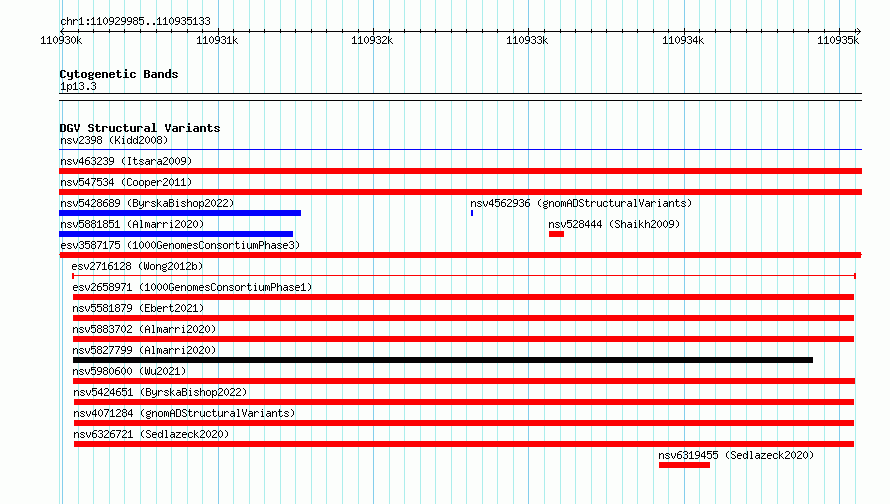Screen dimensions: 890x504
Task: Select the nsv5883702 (Almarri2020) label
Action: pos(144,329)
